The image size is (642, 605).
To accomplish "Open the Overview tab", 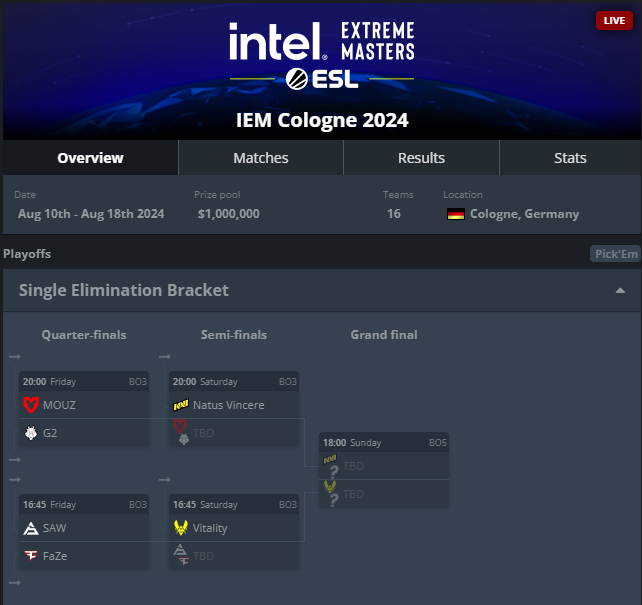I will (x=90, y=158).
